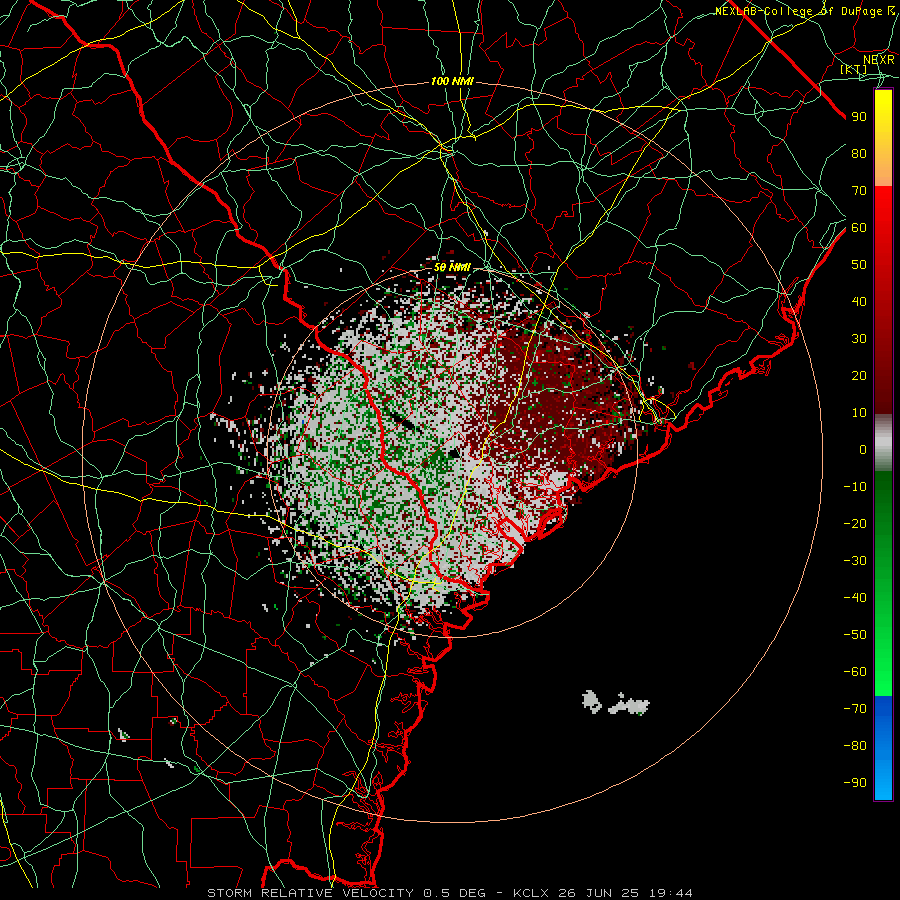Click the "70" value on the velocity scale

[x=859, y=191]
